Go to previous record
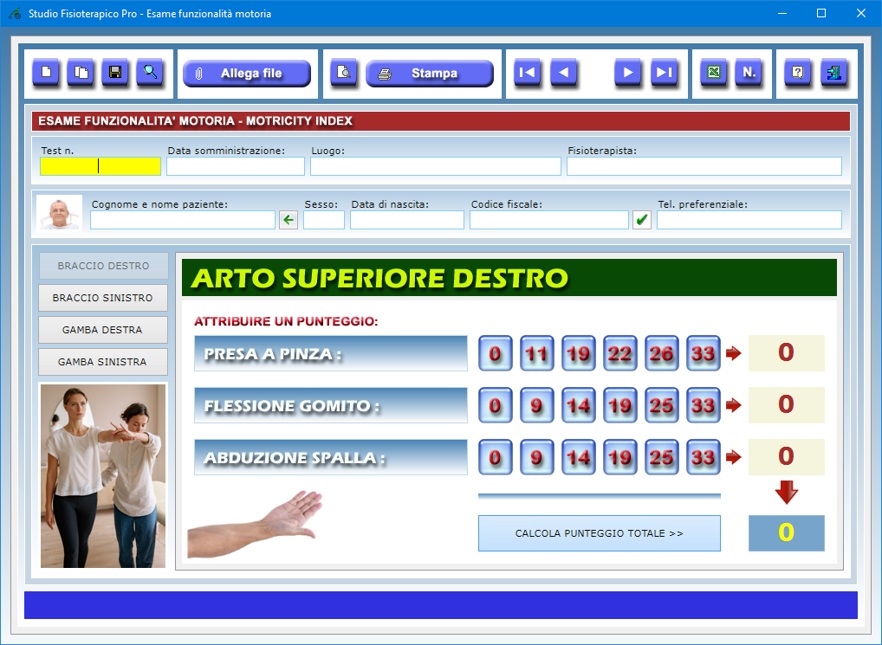This screenshot has height=645, width=882. [x=564, y=73]
